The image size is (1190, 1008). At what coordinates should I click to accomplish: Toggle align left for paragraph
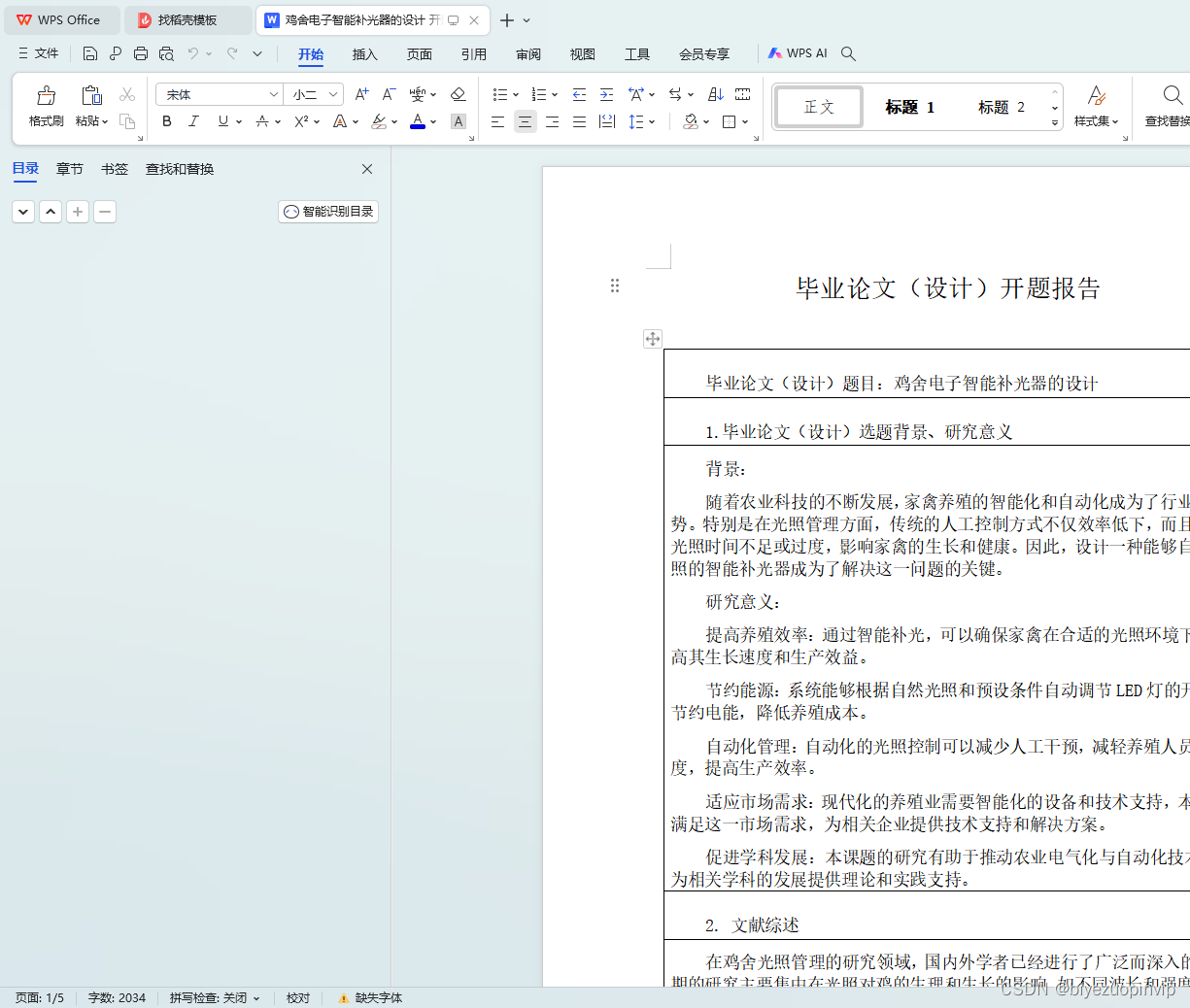tap(497, 121)
